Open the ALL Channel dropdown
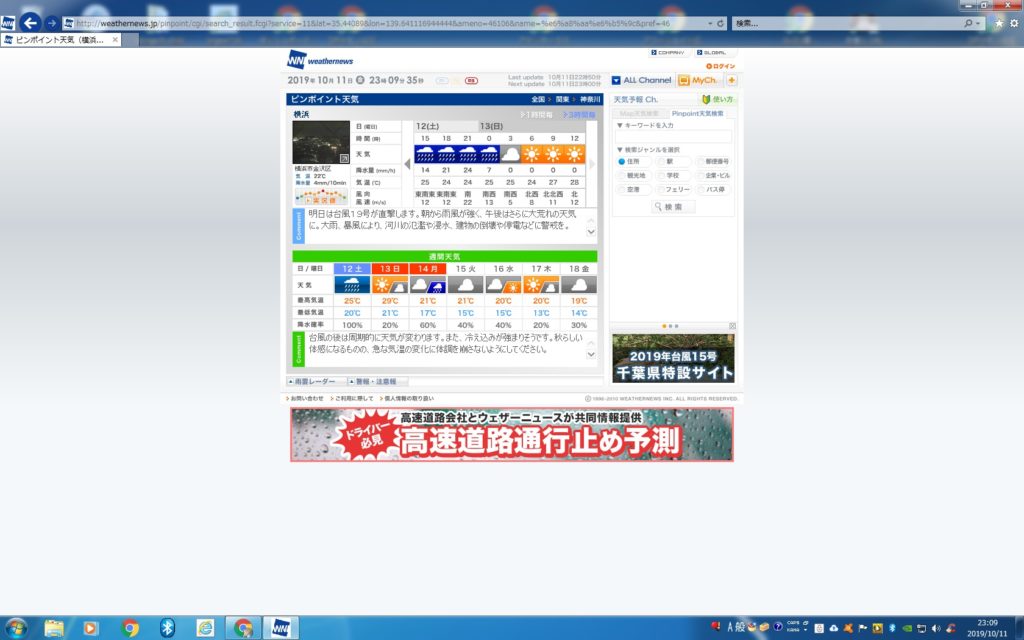 click(641, 80)
